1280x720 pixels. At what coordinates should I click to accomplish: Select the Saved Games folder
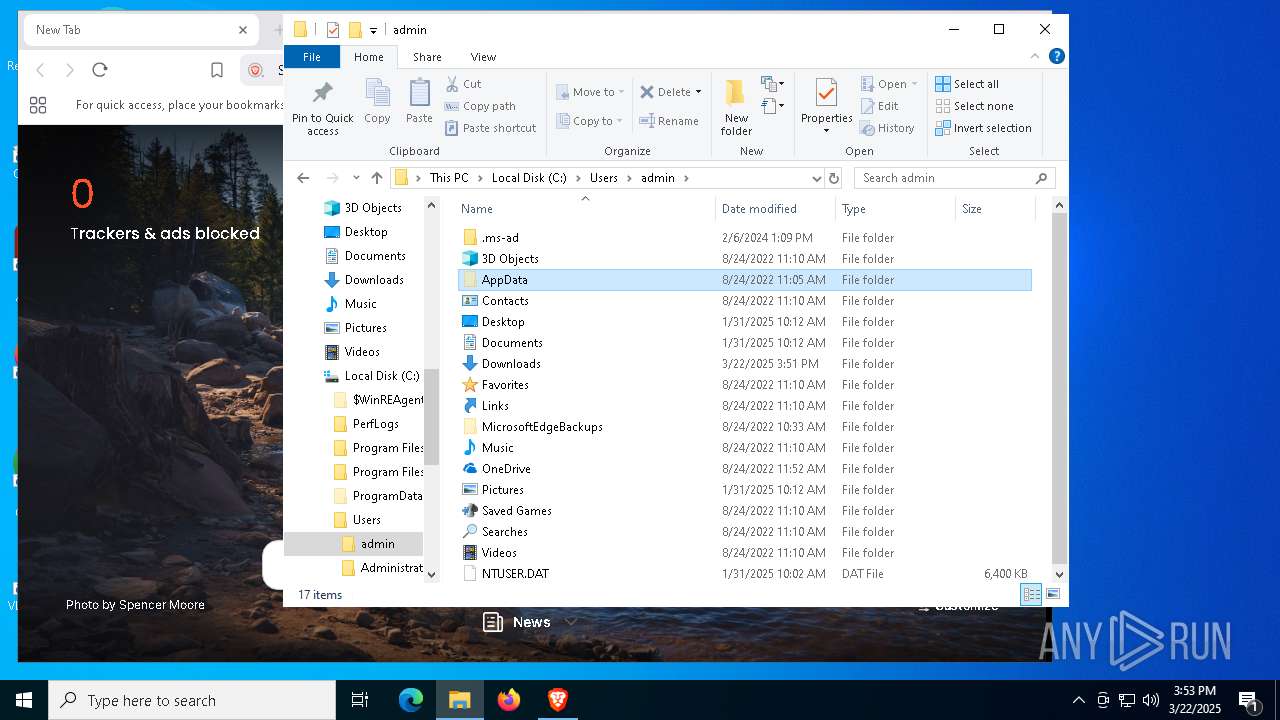coord(744,511)
